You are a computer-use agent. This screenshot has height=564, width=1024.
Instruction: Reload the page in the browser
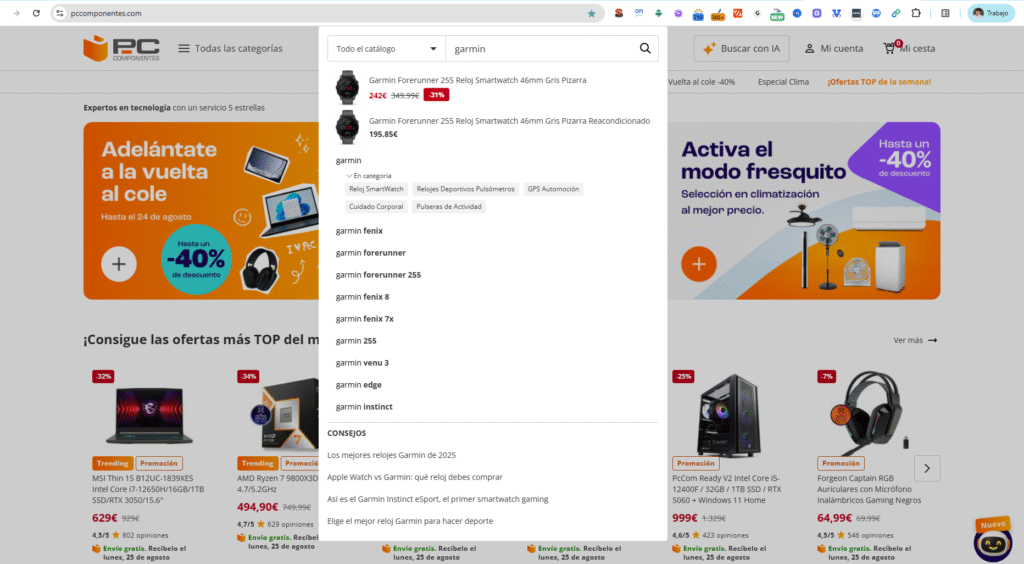point(37,14)
